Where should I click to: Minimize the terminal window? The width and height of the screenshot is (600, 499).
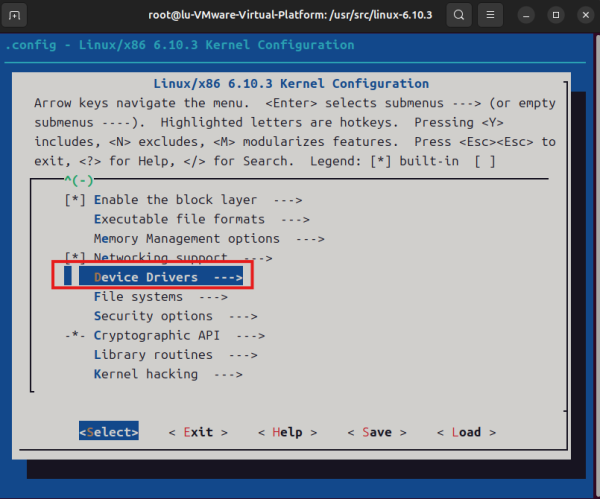point(526,15)
